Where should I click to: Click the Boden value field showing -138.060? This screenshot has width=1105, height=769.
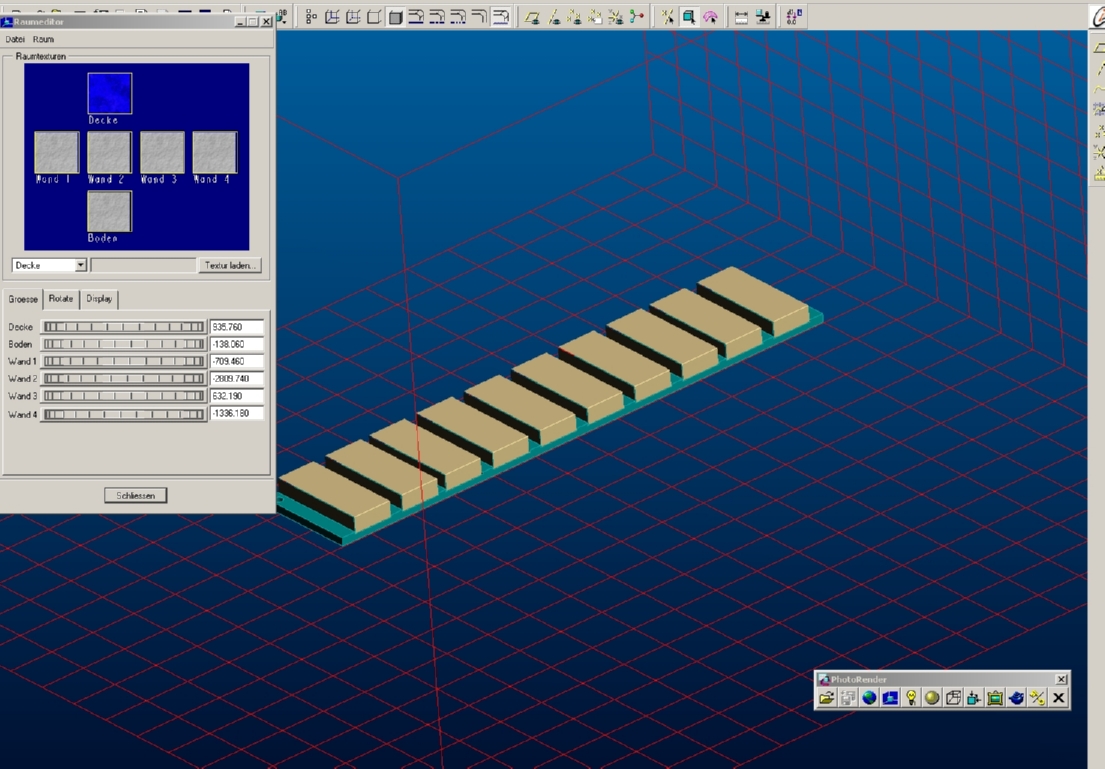click(x=237, y=344)
